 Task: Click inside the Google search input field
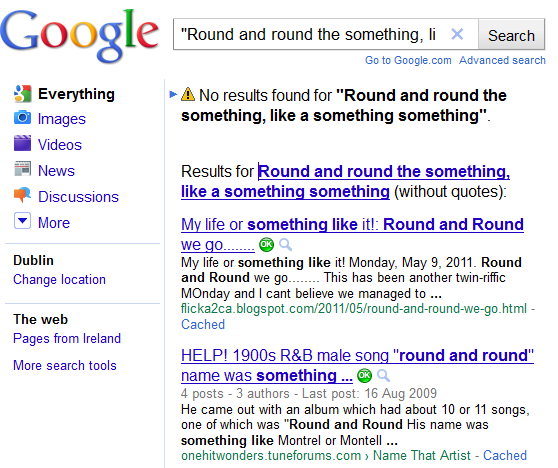[x=310, y=35]
